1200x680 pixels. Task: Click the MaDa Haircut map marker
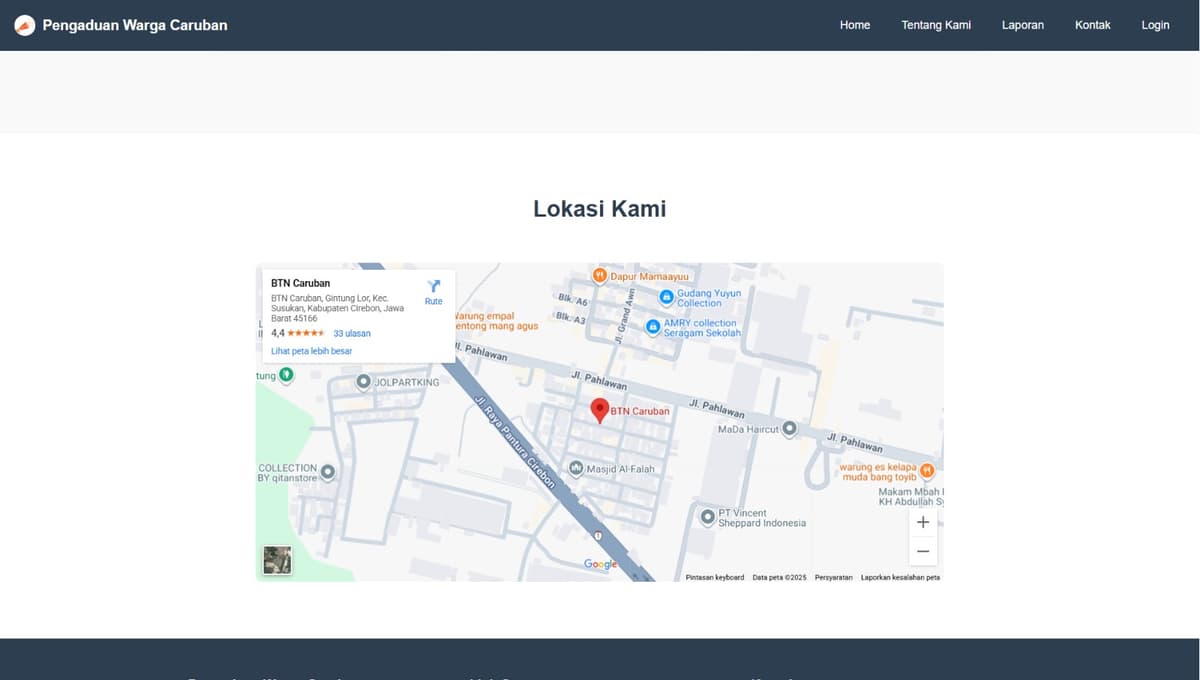tap(789, 429)
